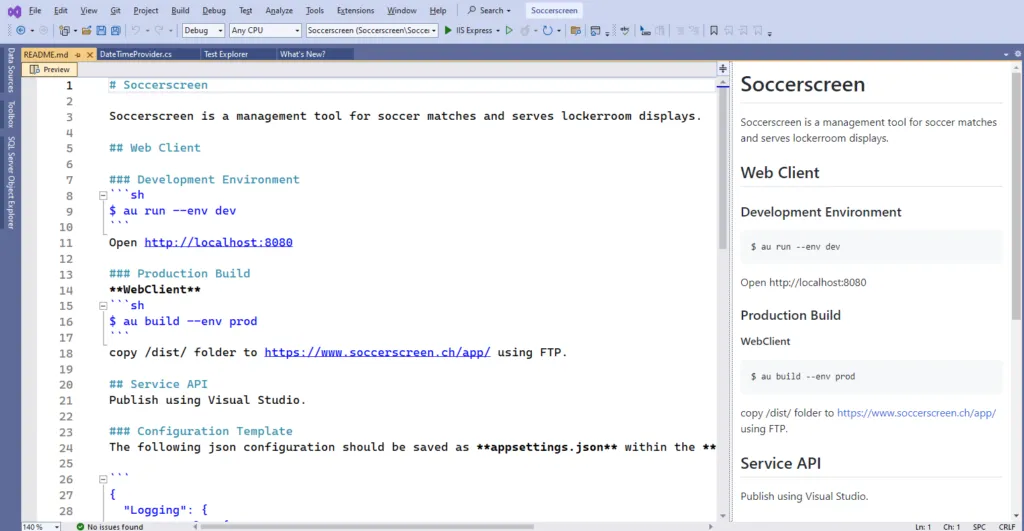The width and height of the screenshot is (1024, 531).
Task: Open a file with the folder icon
Action: pos(86,31)
